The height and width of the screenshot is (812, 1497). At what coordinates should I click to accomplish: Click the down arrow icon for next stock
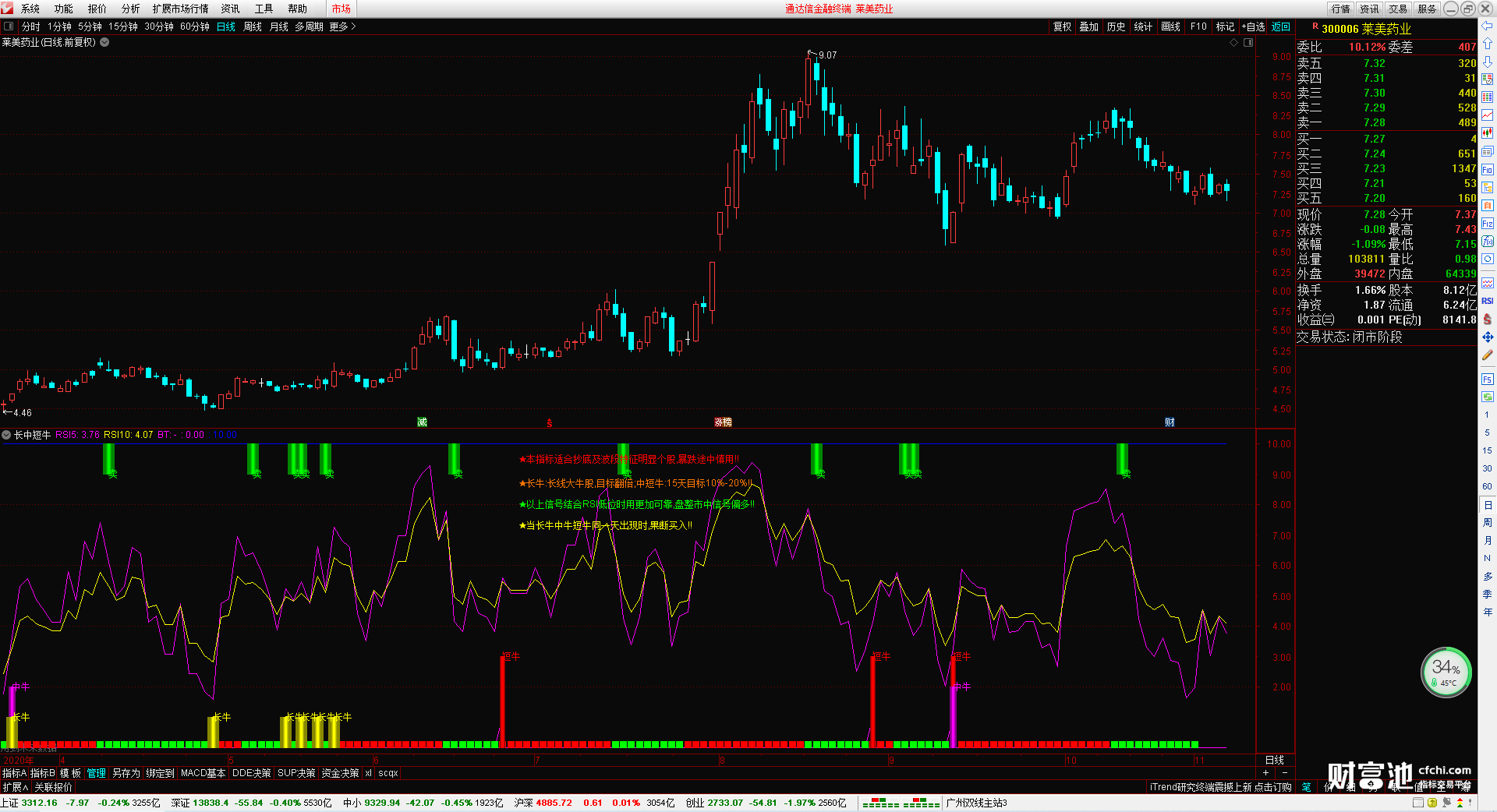coord(1488,62)
